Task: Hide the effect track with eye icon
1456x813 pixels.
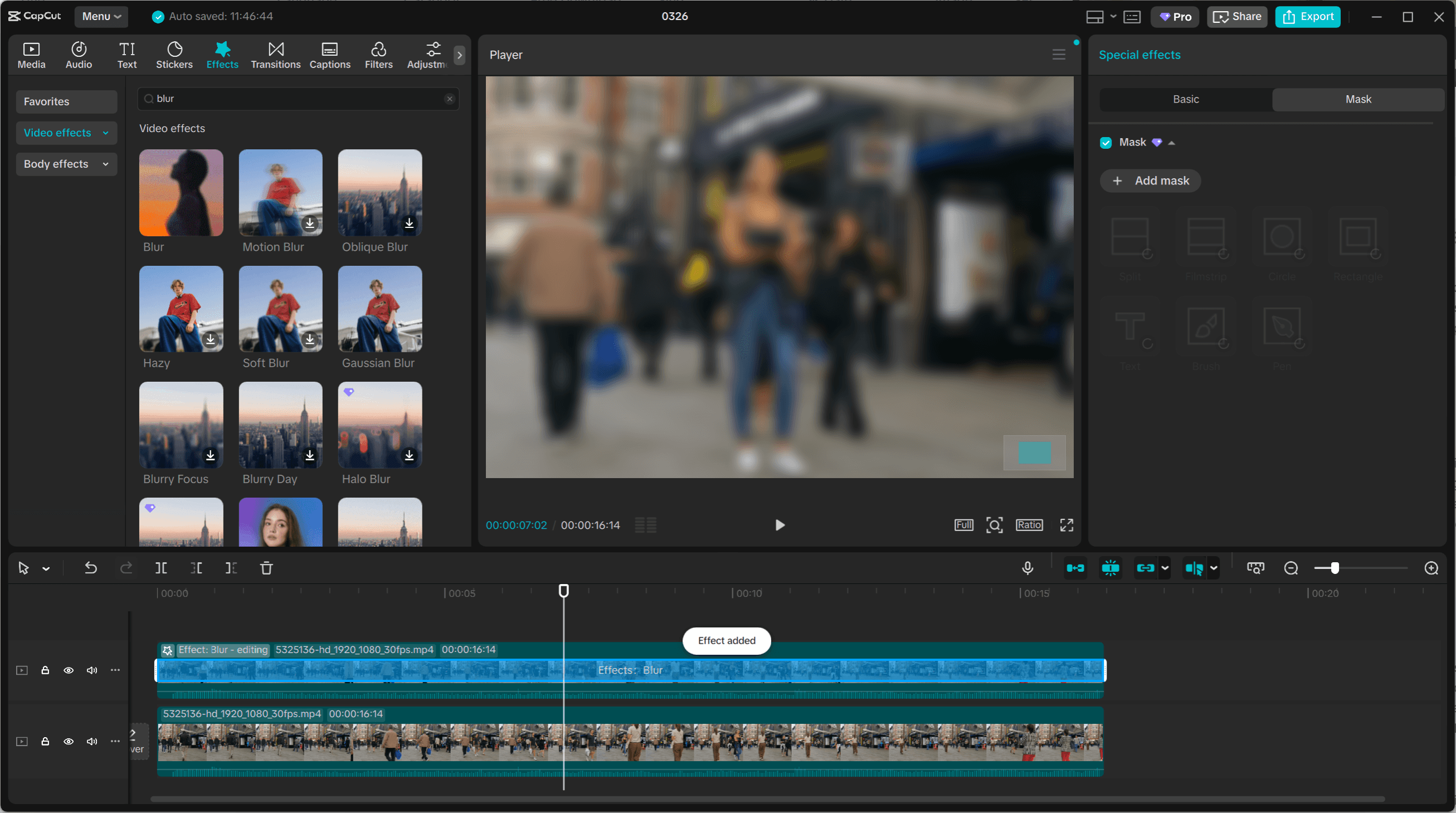Action: (69, 670)
